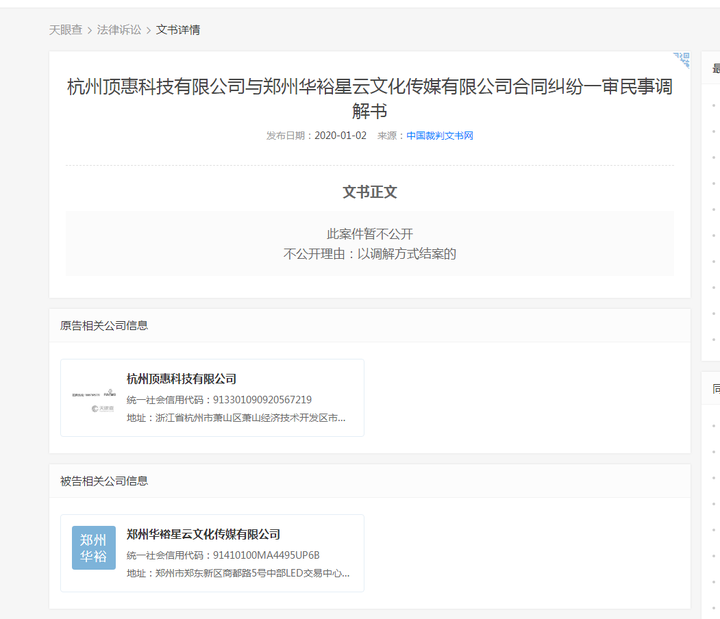Viewport: 720px width, 619px height.
Task: Click 原告相关公司信息 section header
Action: (104, 326)
